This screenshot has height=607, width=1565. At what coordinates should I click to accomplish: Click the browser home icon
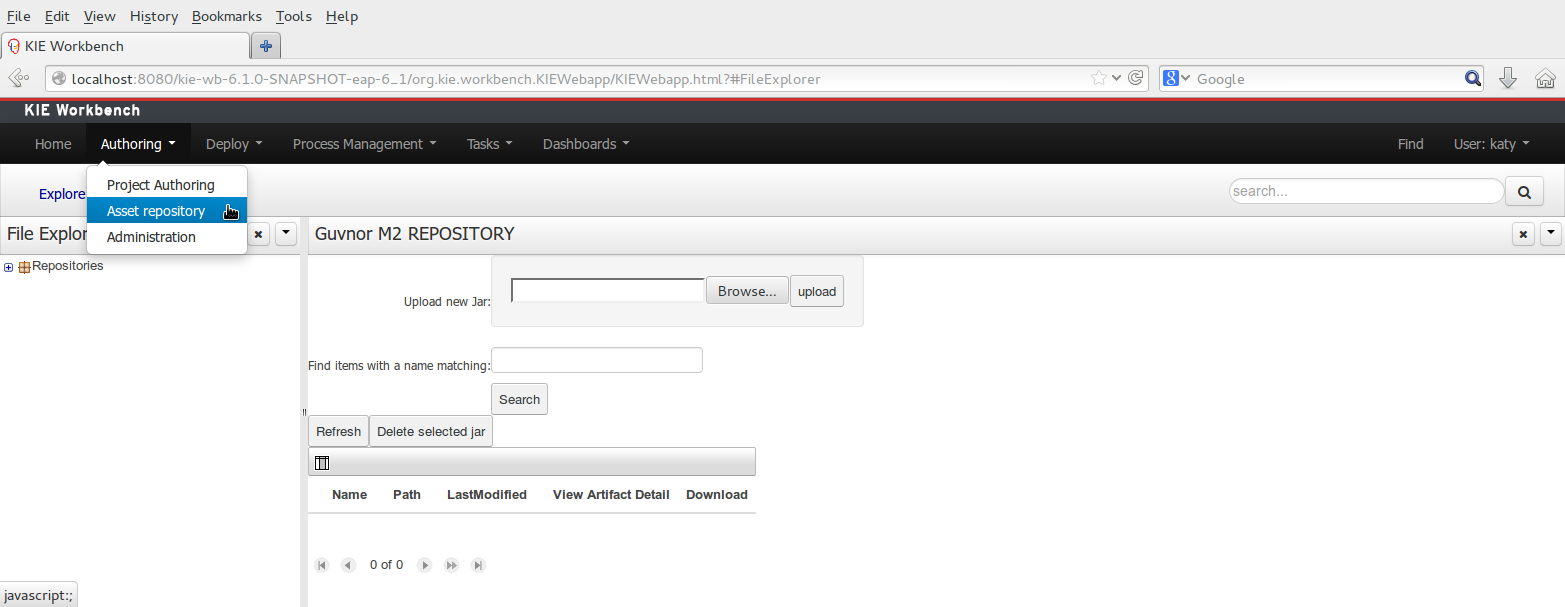[1545, 79]
